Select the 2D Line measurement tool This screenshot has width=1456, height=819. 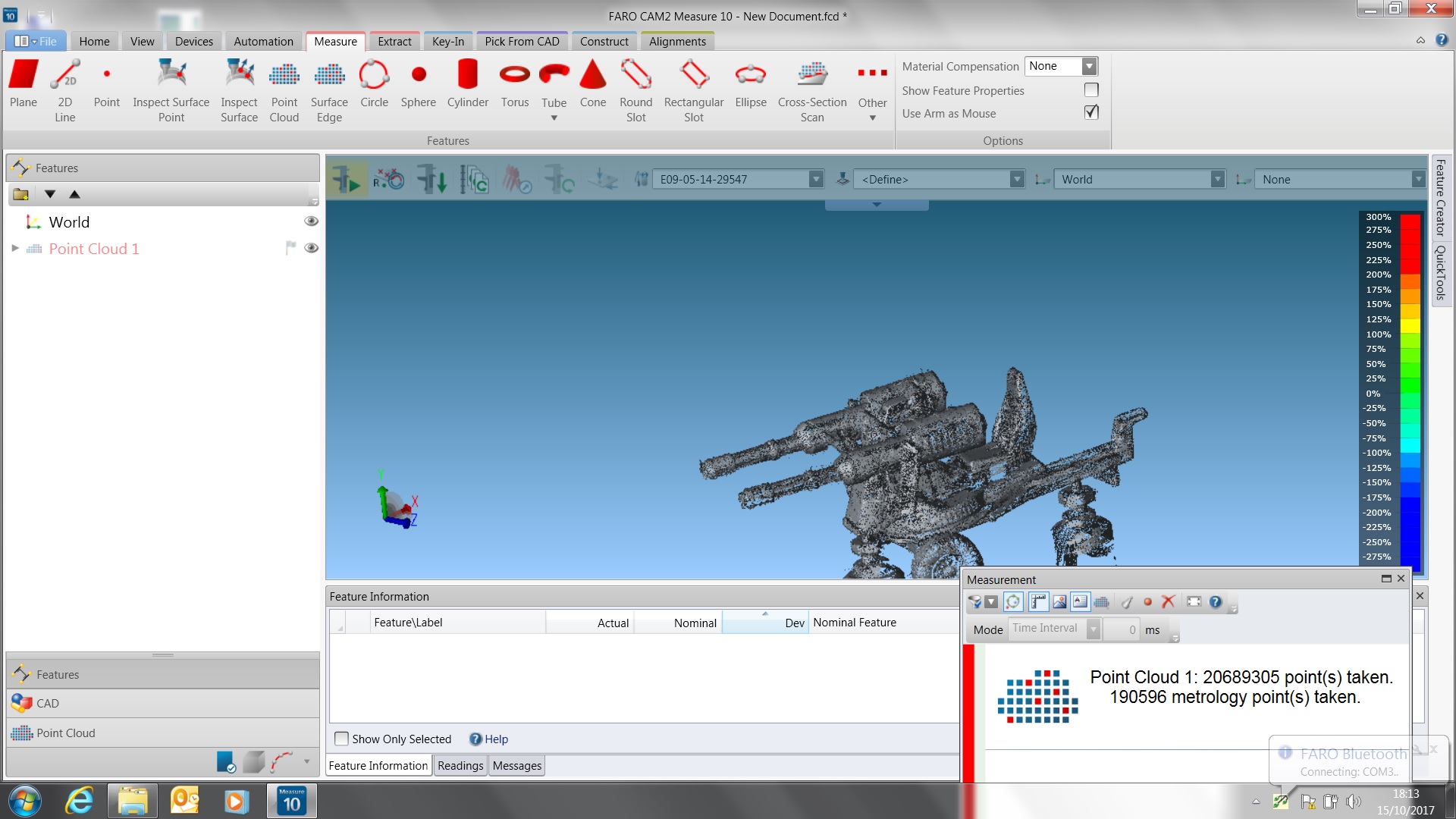[65, 90]
